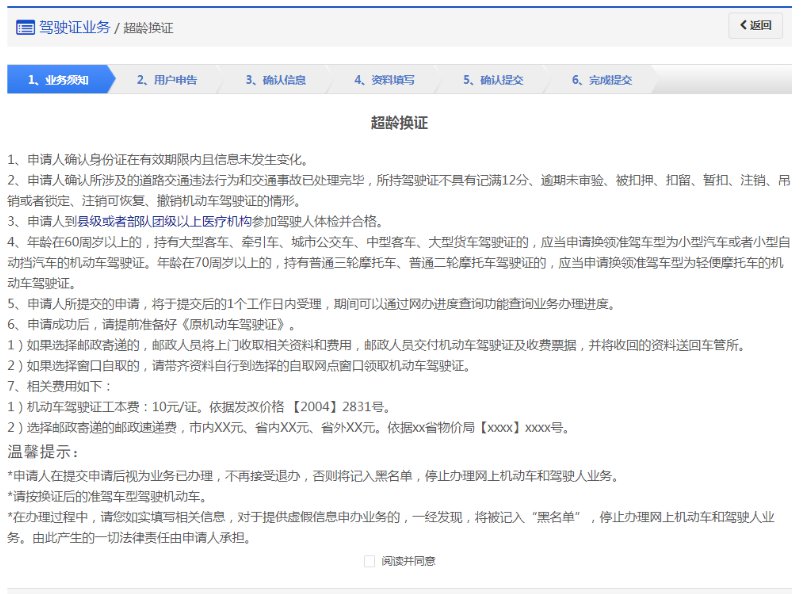Click the left chevron in 返回 button
803x594 pixels.
[742, 26]
